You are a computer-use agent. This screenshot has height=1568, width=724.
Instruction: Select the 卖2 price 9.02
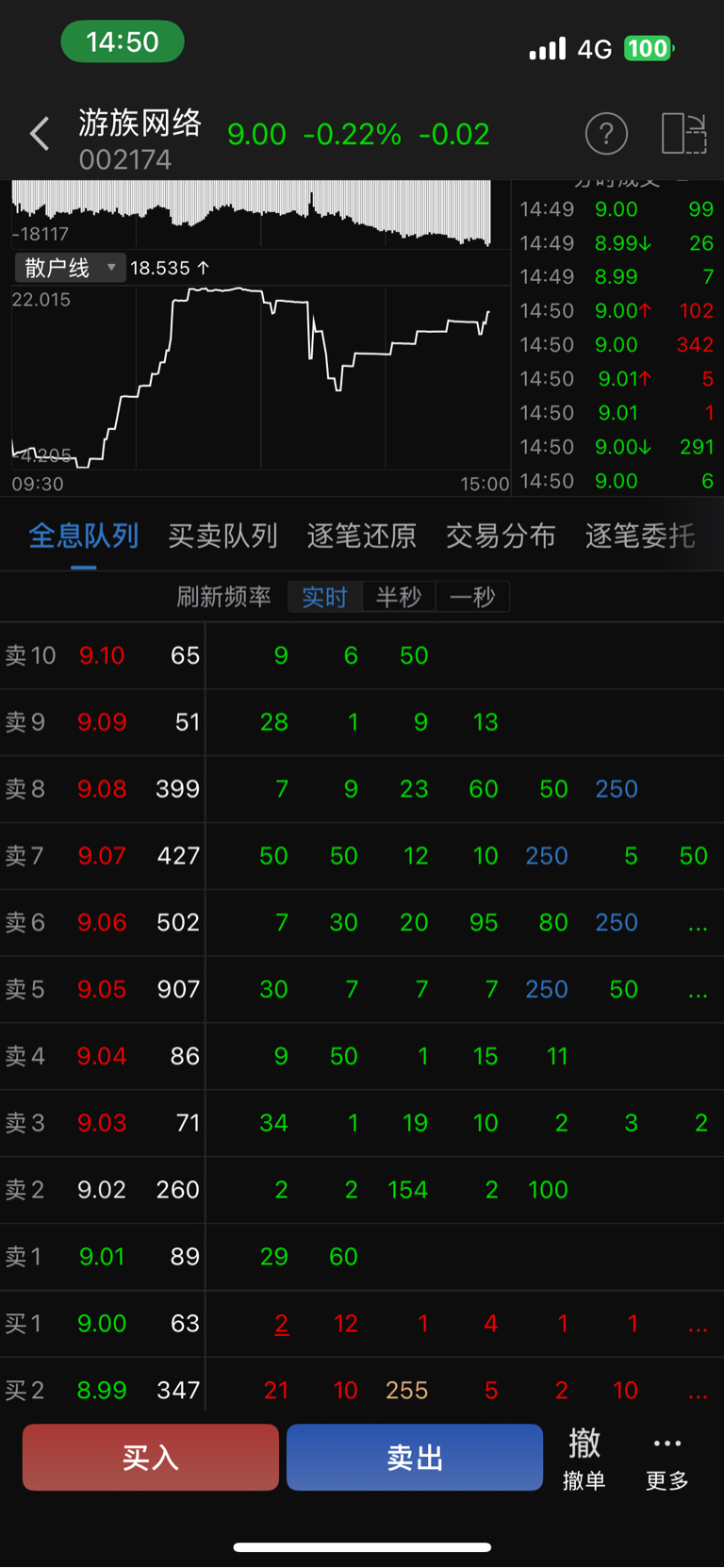point(102,1190)
